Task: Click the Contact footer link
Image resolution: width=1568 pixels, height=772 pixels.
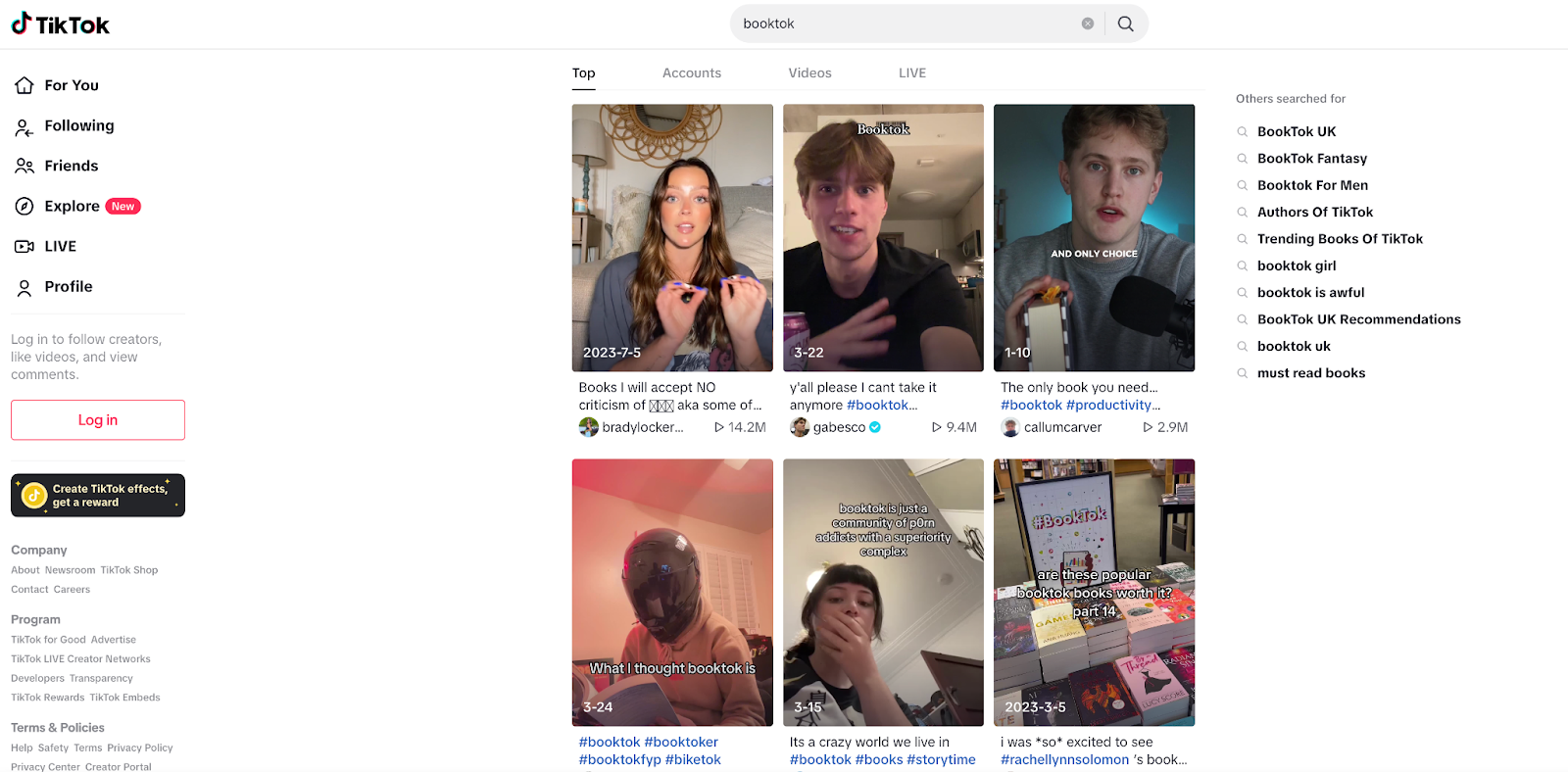Action: 29,590
